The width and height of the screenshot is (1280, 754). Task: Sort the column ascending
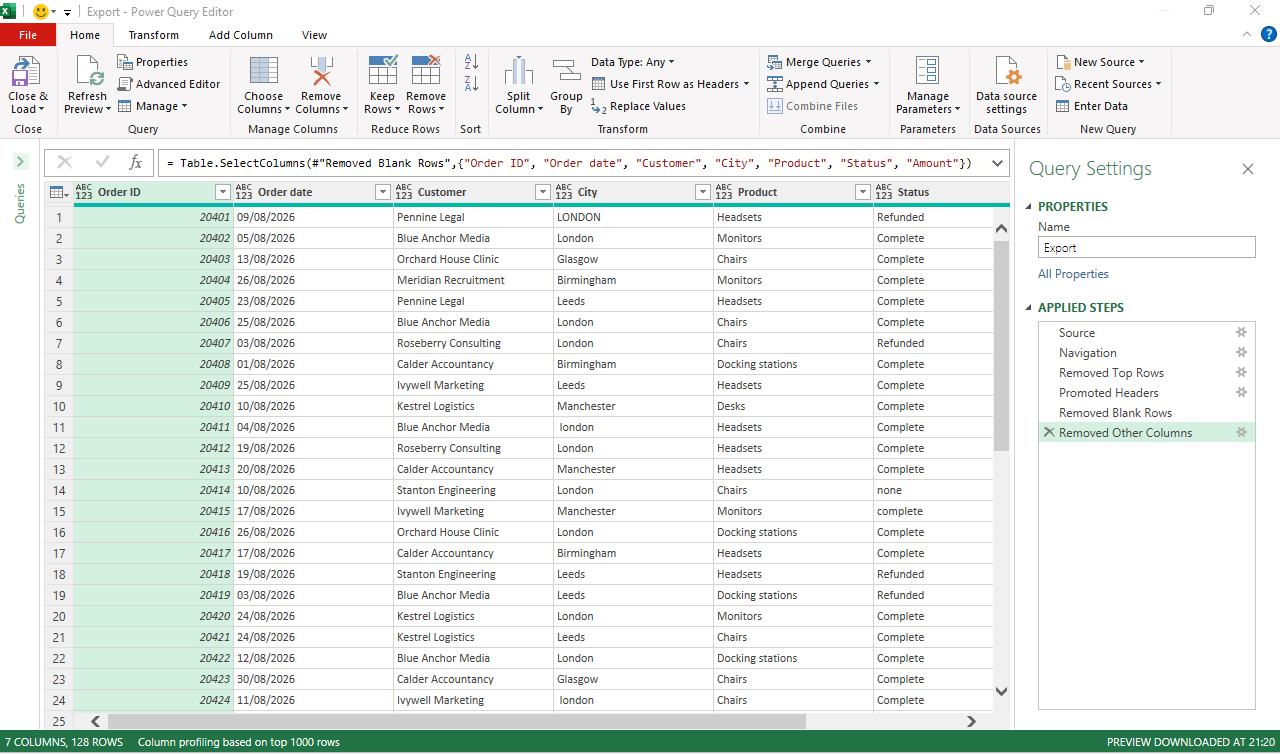(471, 62)
